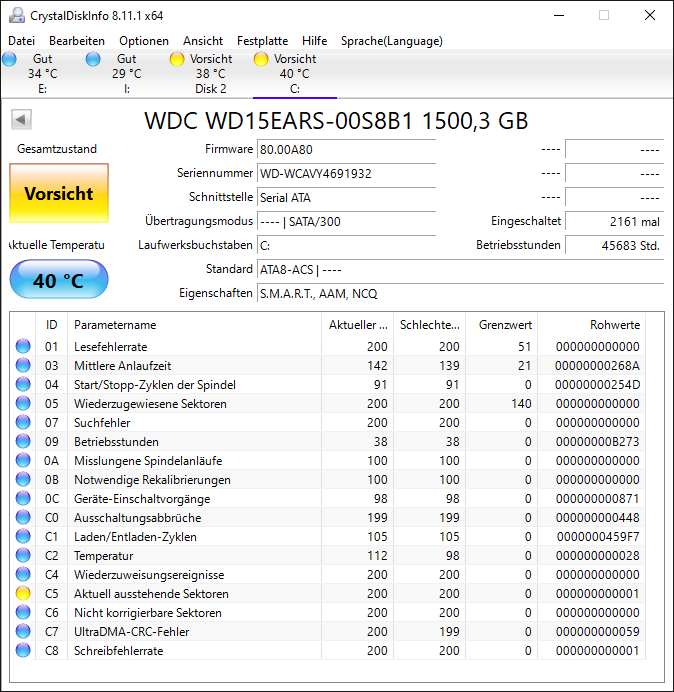Click the status icon for Lesefehlerrate

[23, 346]
